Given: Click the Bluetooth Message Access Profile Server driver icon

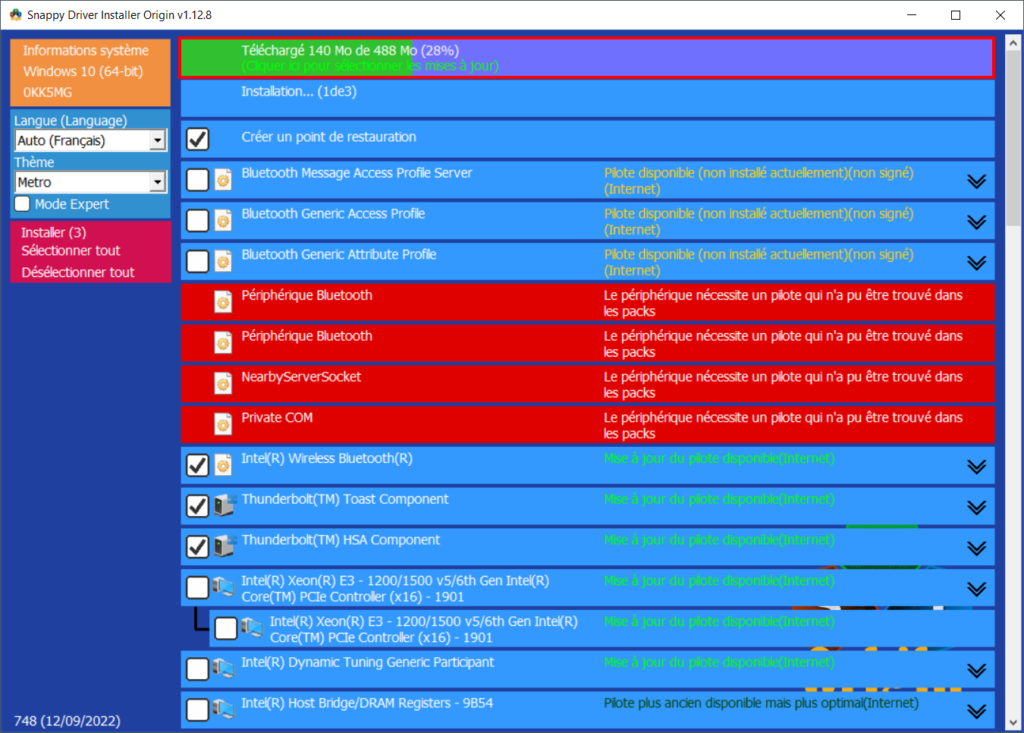Looking at the screenshot, I should pos(223,180).
